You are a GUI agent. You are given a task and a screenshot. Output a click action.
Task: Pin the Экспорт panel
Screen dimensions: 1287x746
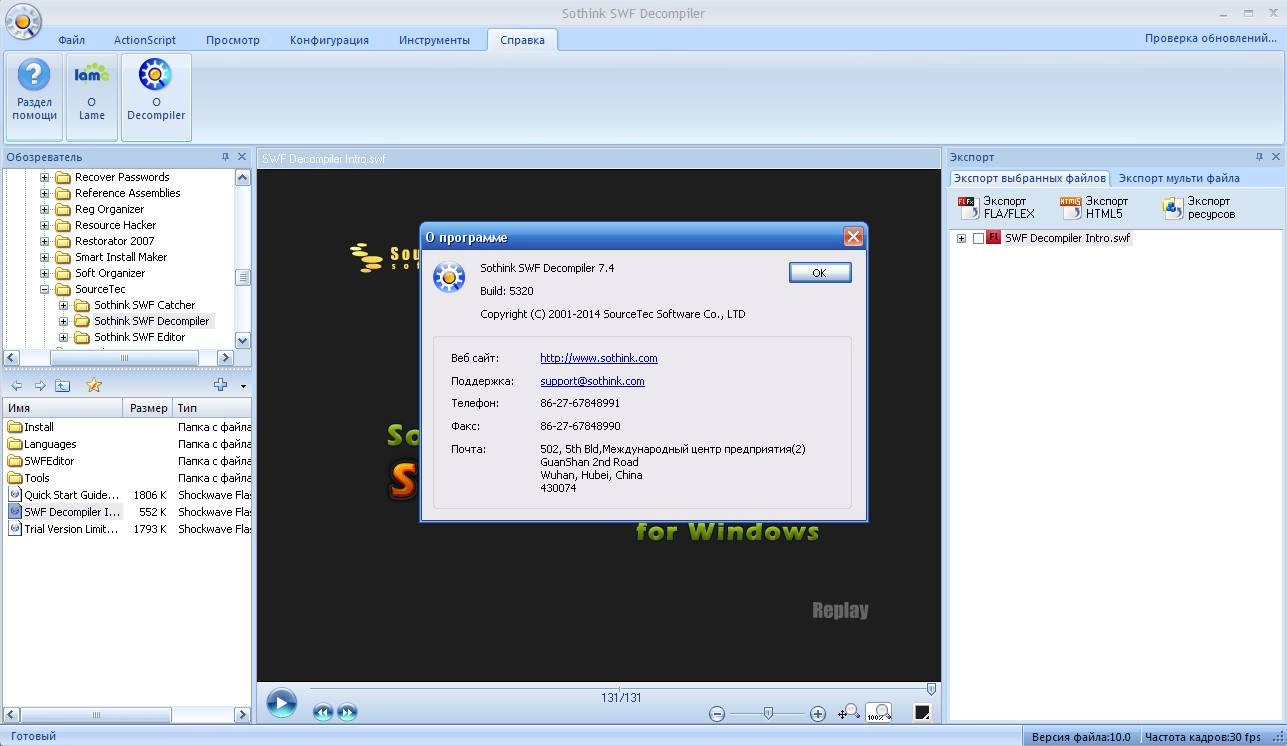coord(1259,157)
